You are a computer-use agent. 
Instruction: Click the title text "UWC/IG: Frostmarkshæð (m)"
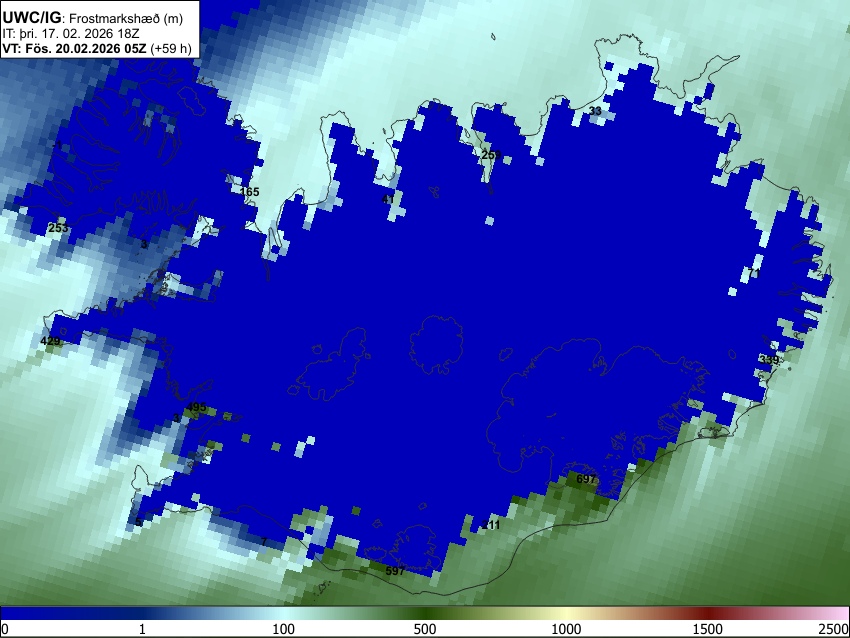click(x=92, y=18)
